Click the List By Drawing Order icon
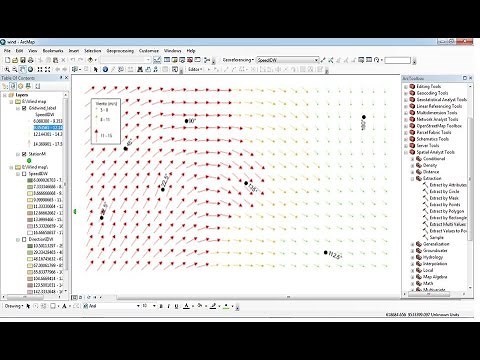The width and height of the screenshot is (480, 360). pos(5,86)
